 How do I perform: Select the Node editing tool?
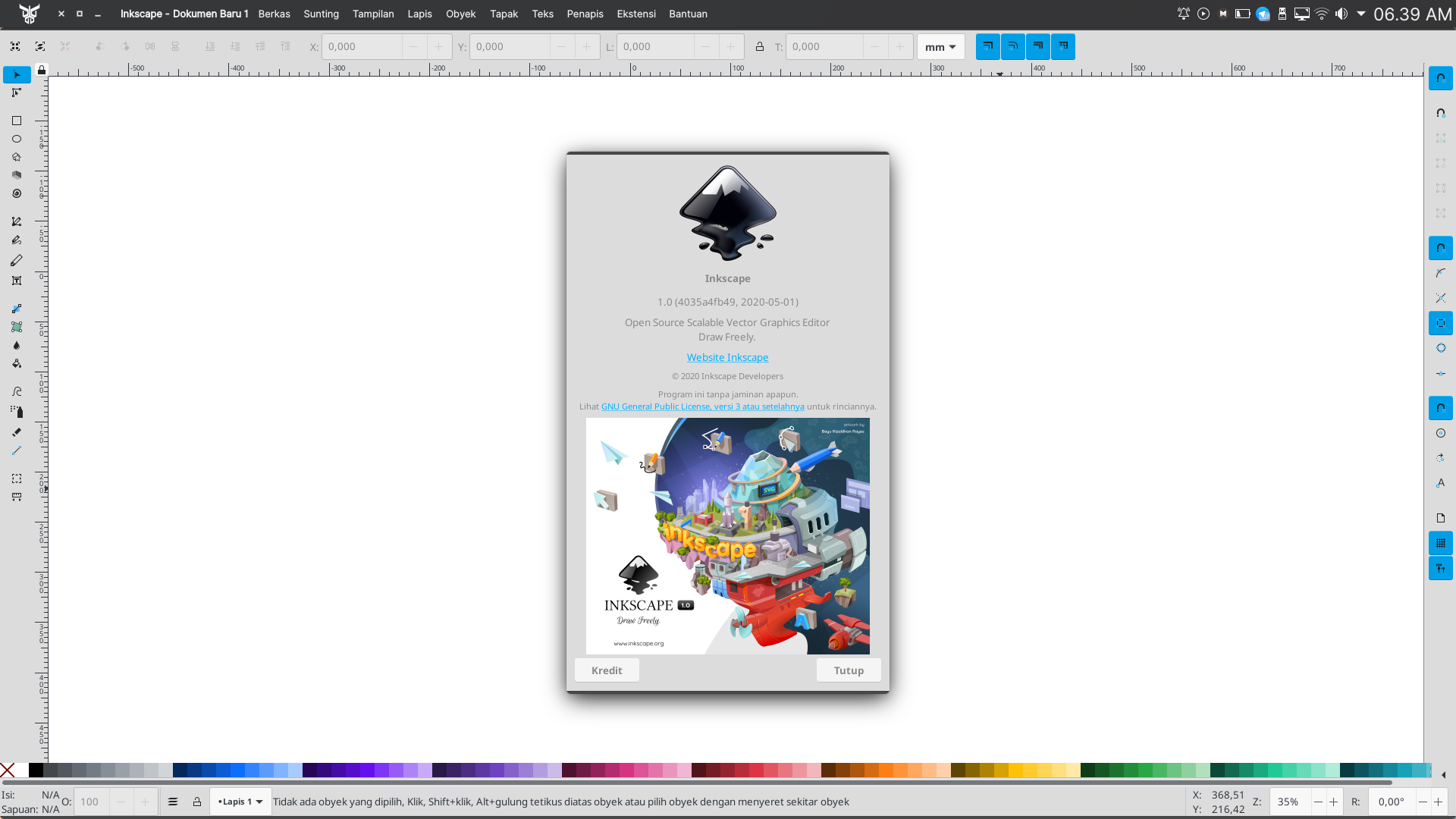pos(17,93)
